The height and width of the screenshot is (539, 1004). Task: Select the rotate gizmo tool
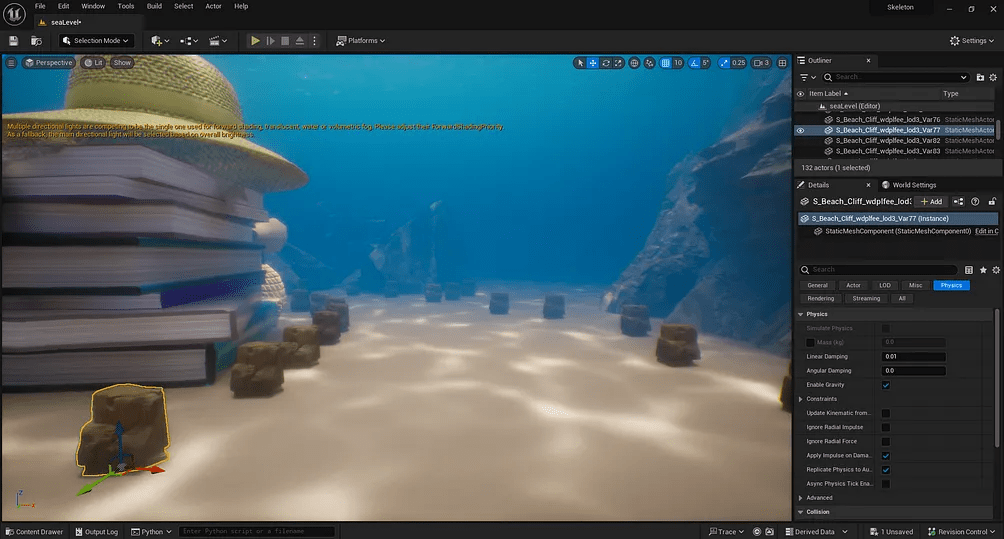pos(607,63)
